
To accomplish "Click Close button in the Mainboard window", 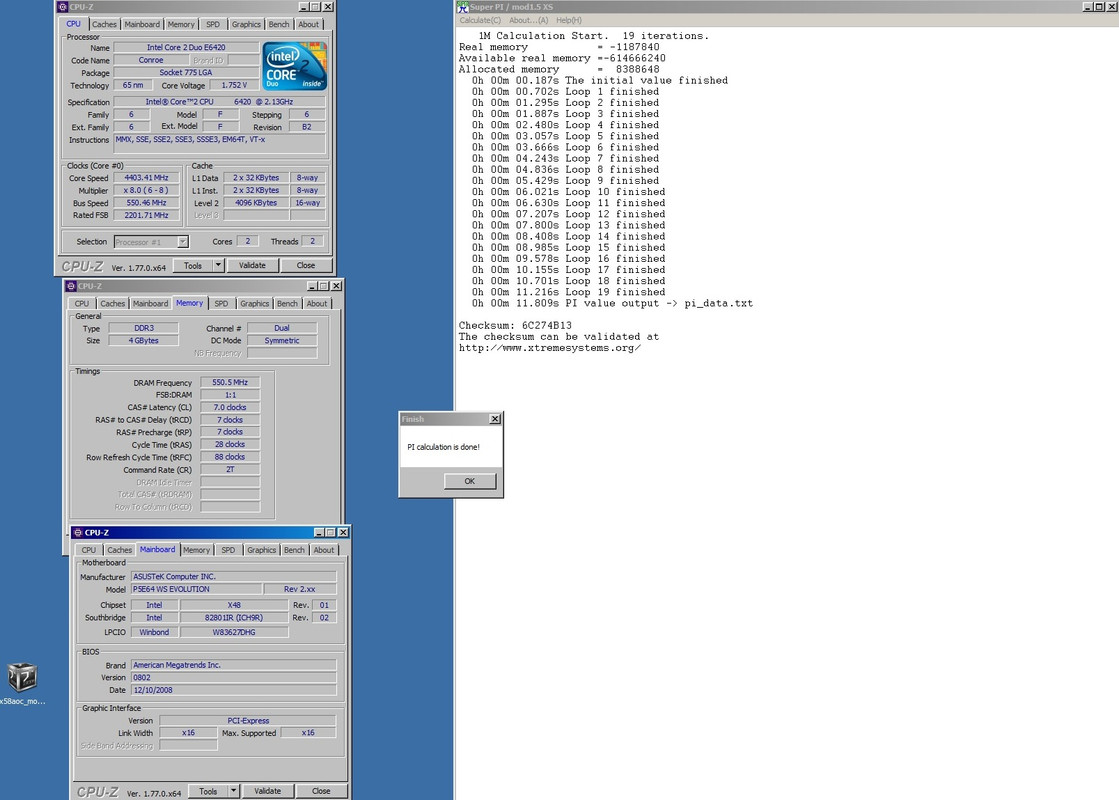I will point(321,791).
